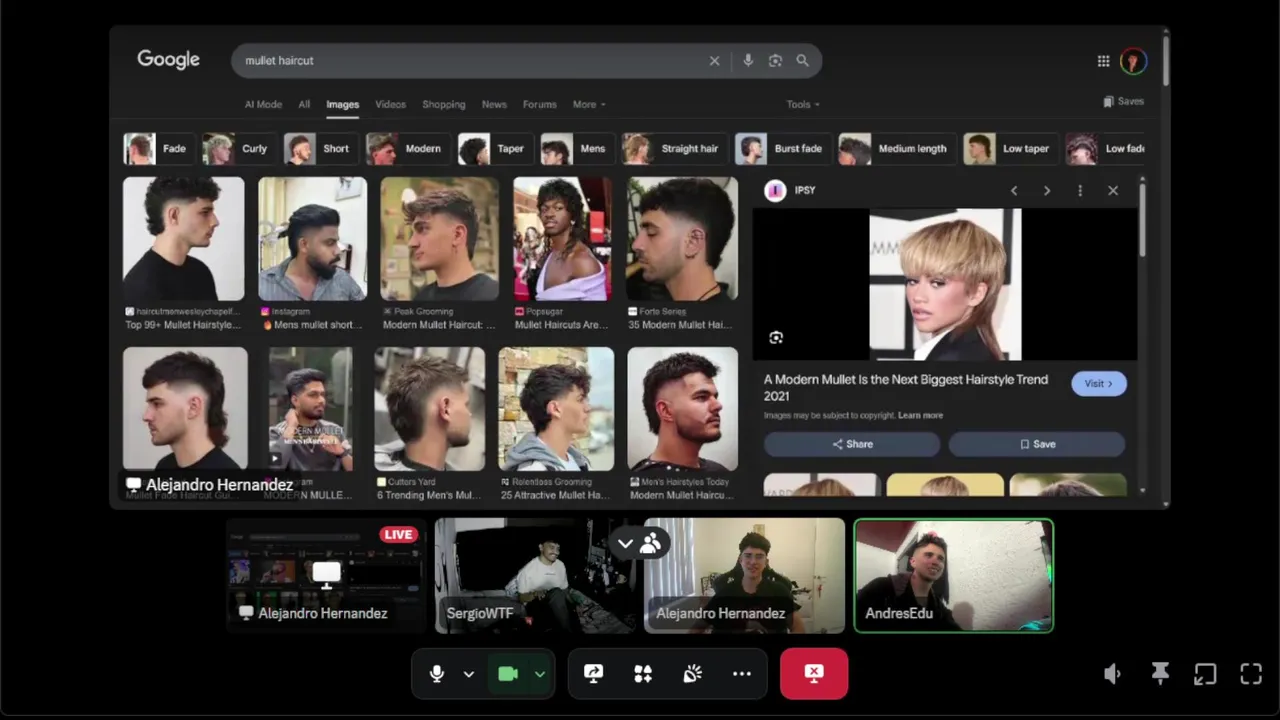Open the Google apps grid icon
The height and width of the screenshot is (720, 1280).
pos(1103,61)
